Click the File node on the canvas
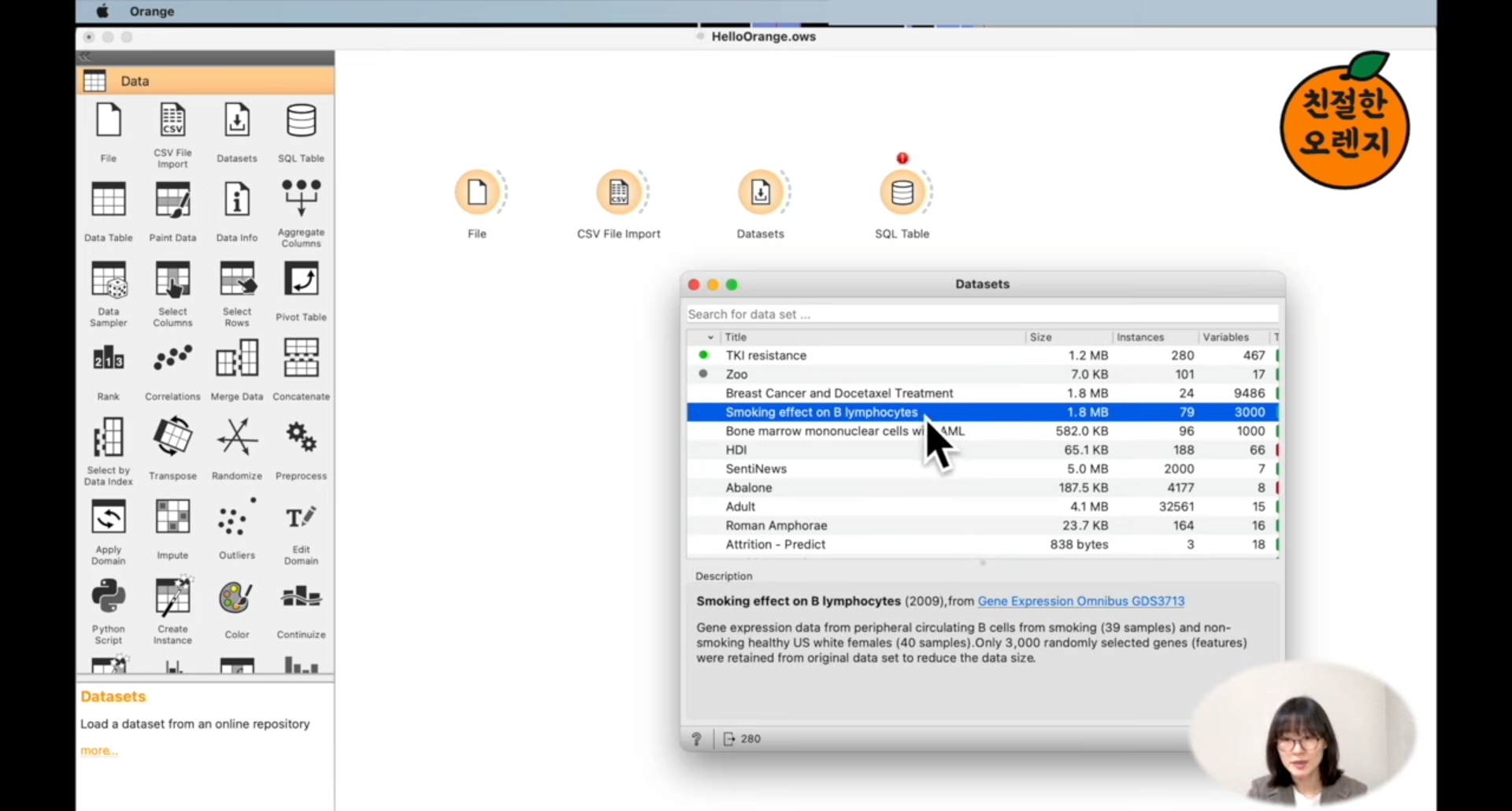This screenshot has width=1512, height=811. pos(477,192)
